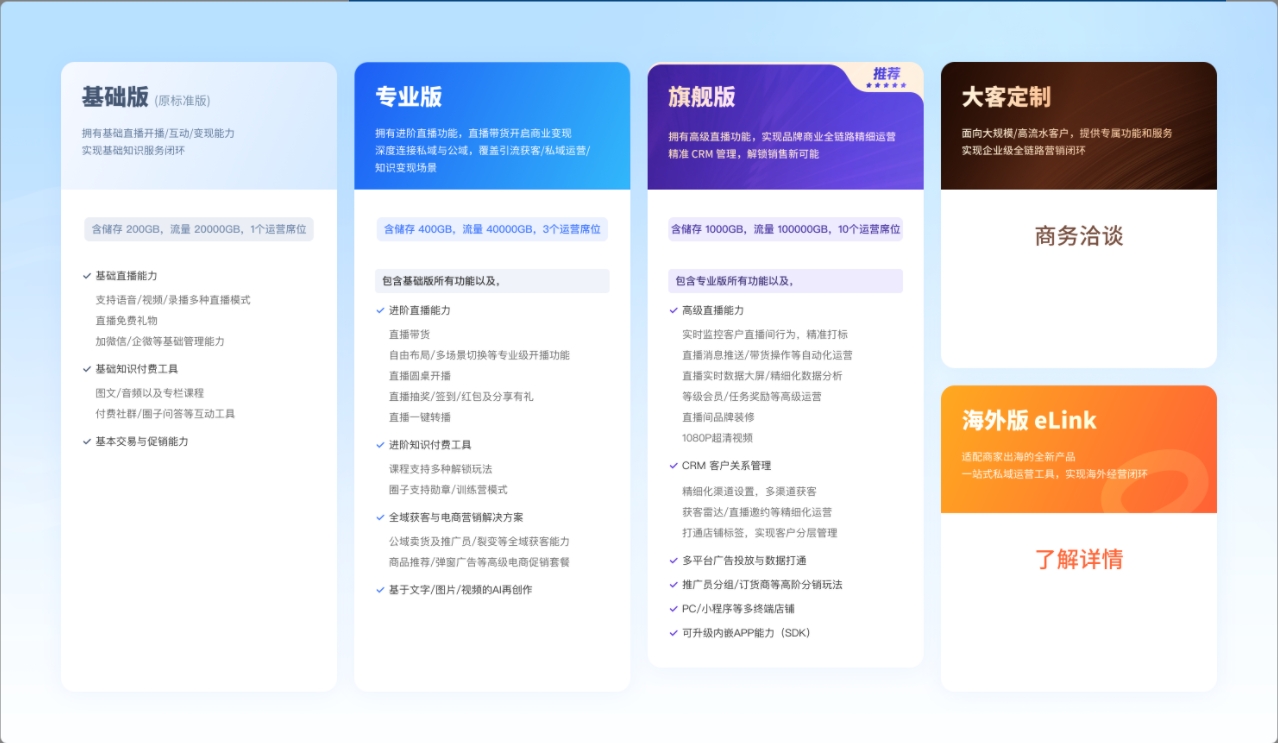Click the checkmark beside 高级直播能力

674,308
